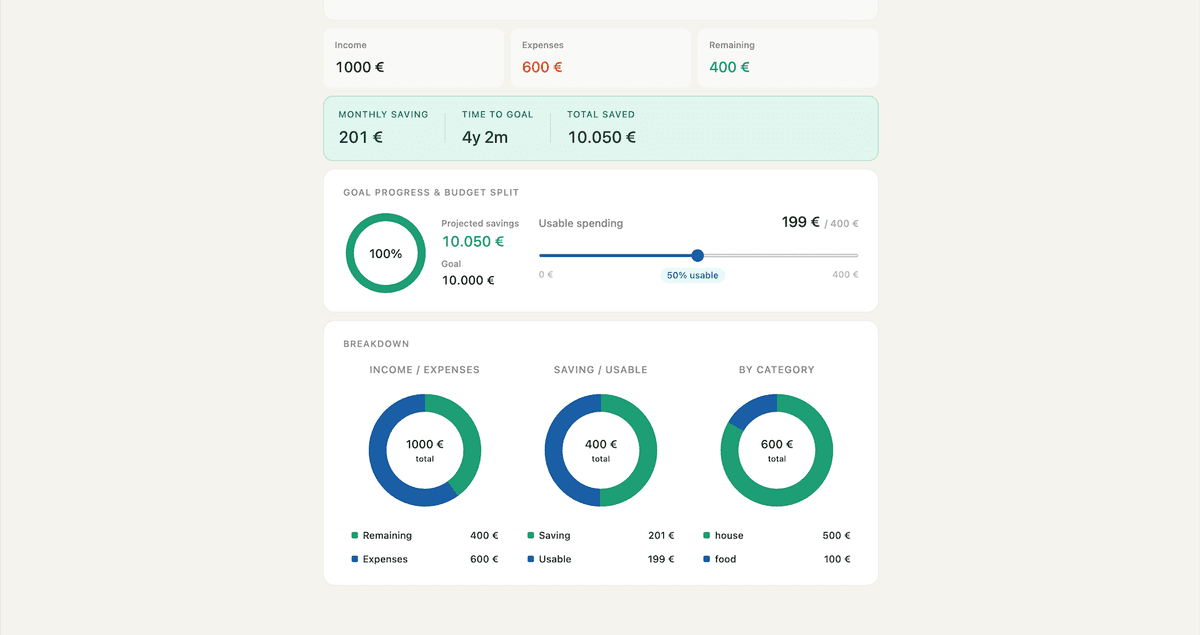This screenshot has height=635, width=1200.
Task: Click the house amount 500 €
Action: [837, 536]
